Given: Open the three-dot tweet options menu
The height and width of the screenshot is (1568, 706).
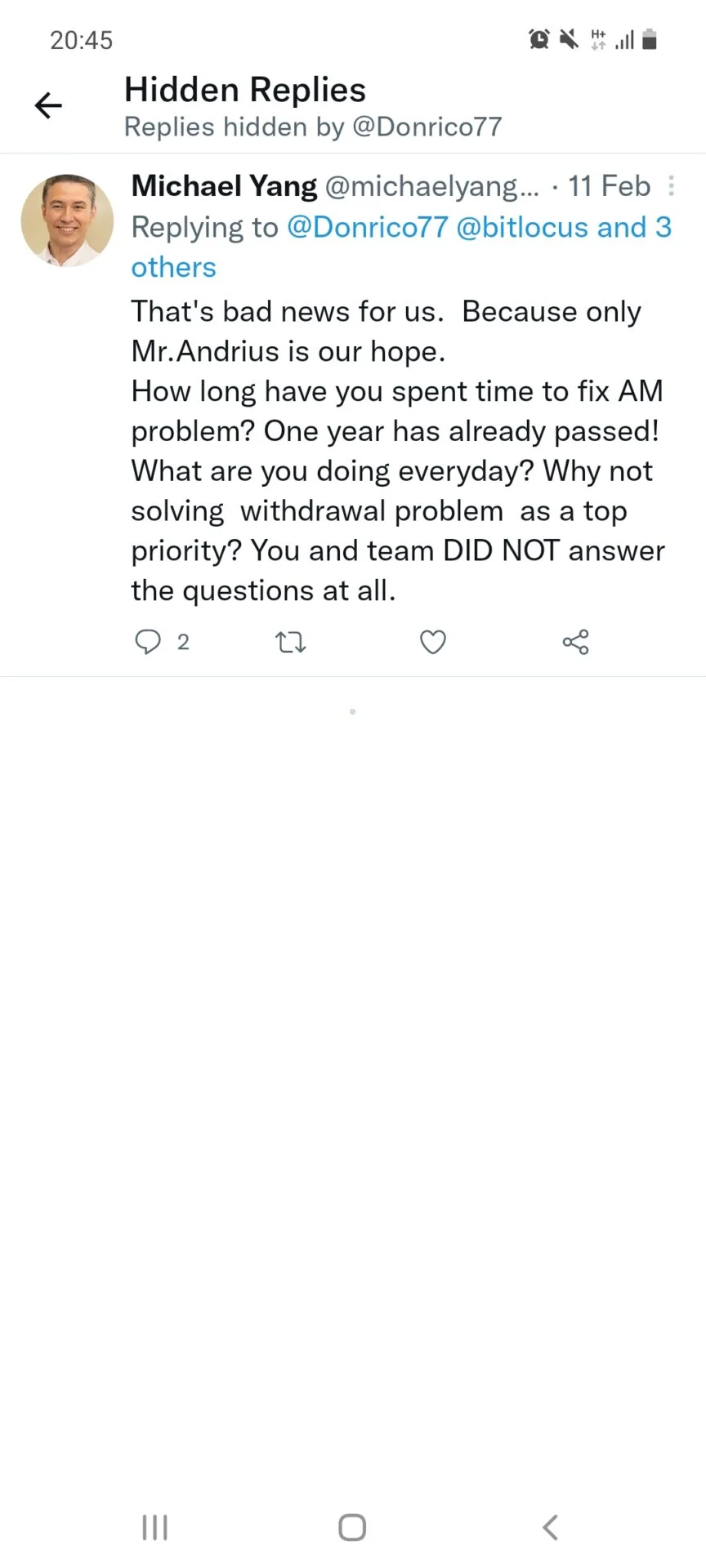Looking at the screenshot, I should (671, 186).
